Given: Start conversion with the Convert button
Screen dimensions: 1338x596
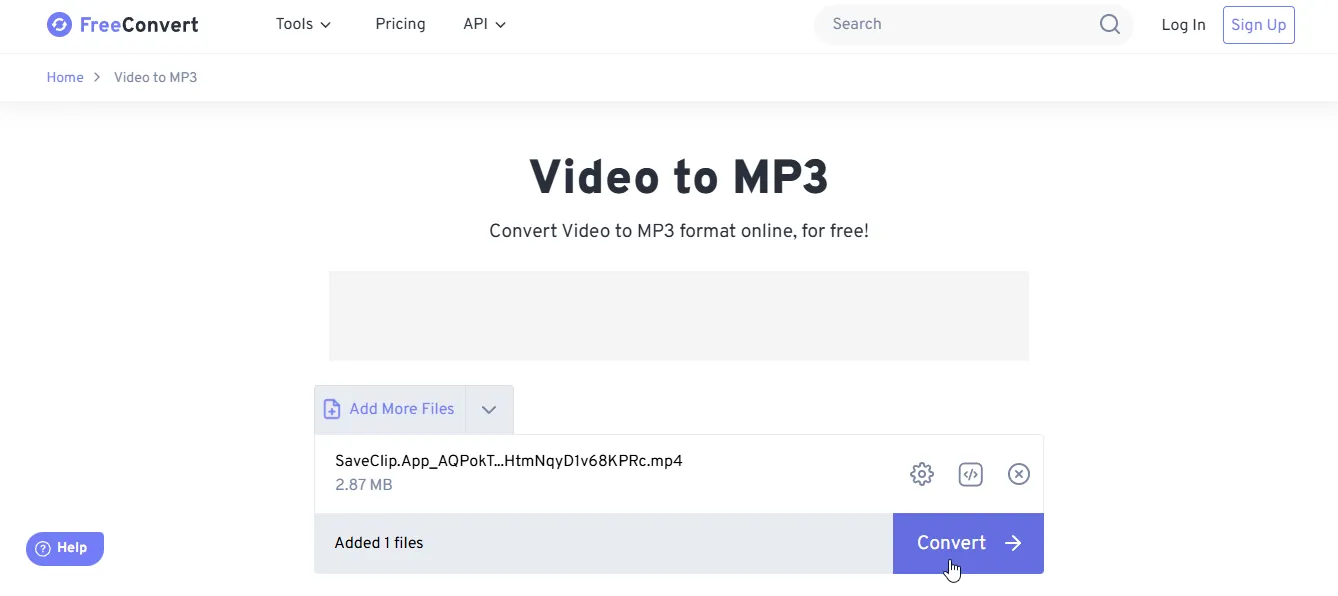Looking at the screenshot, I should [968, 543].
